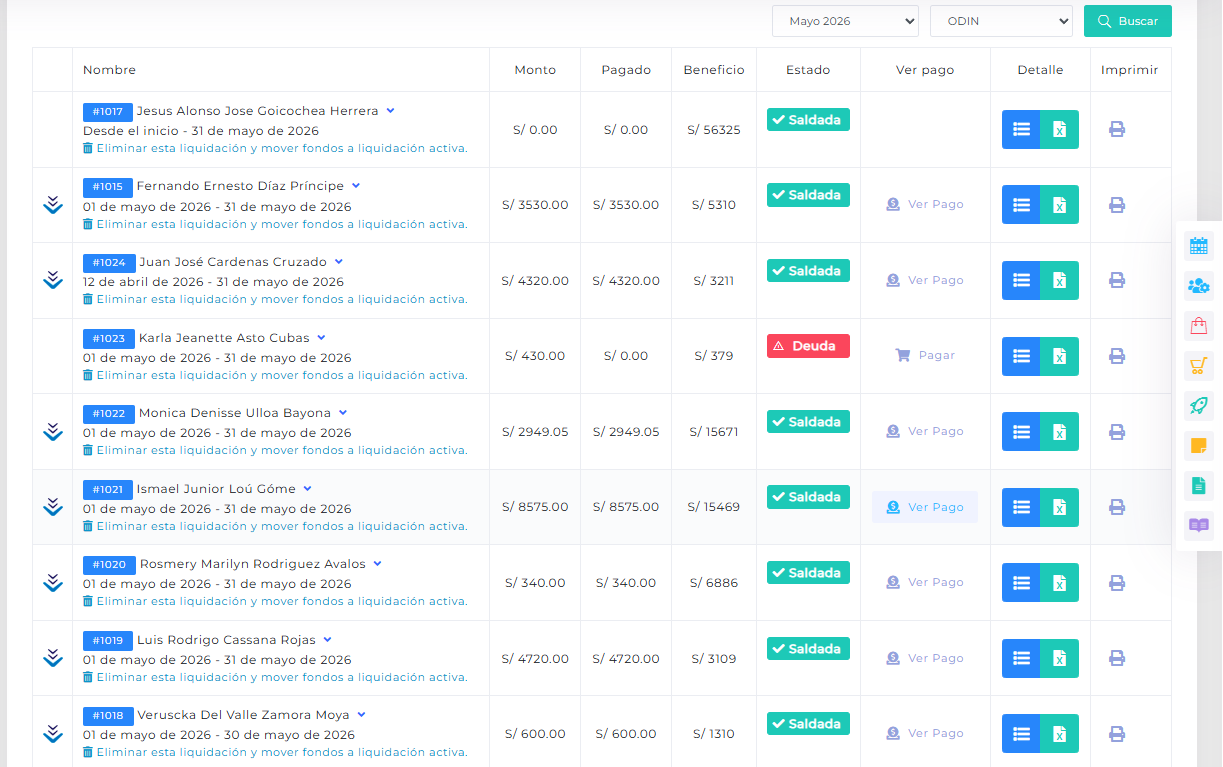The width and height of the screenshot is (1223, 767).
Task: Open small arrow next to Karla Jeanette Asto Cubas
Action: pos(321,338)
